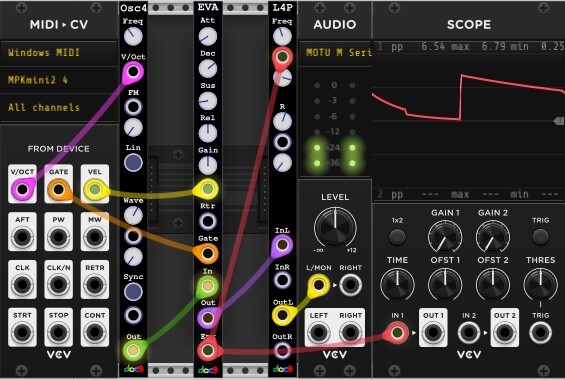The width and height of the screenshot is (565, 380).
Task: Click the EVA Rtr input jack
Action: (208, 222)
